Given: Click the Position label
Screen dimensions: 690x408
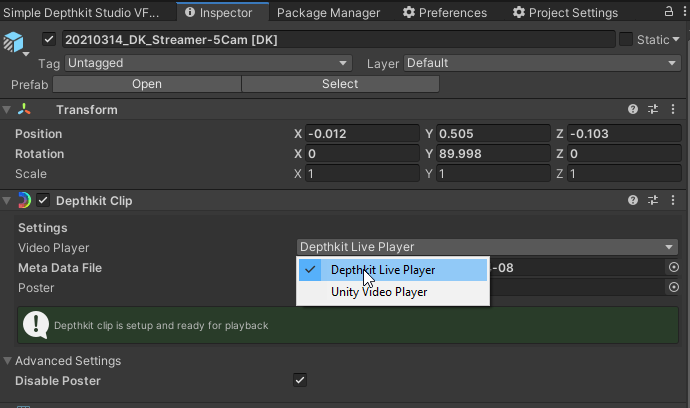Looking at the screenshot, I should click(38, 134).
